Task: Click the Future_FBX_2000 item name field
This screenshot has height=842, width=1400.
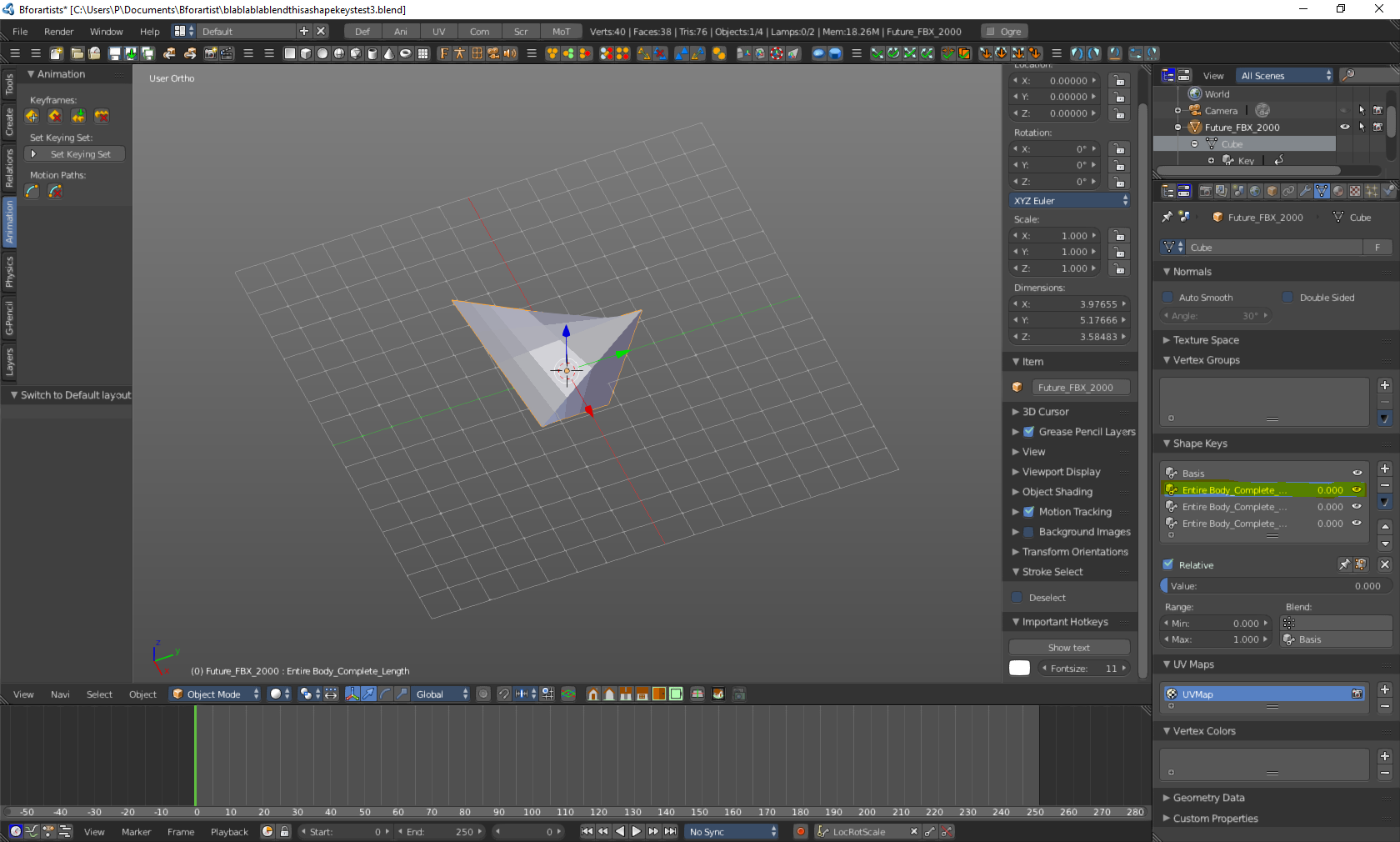Action: pyautogui.click(x=1081, y=388)
